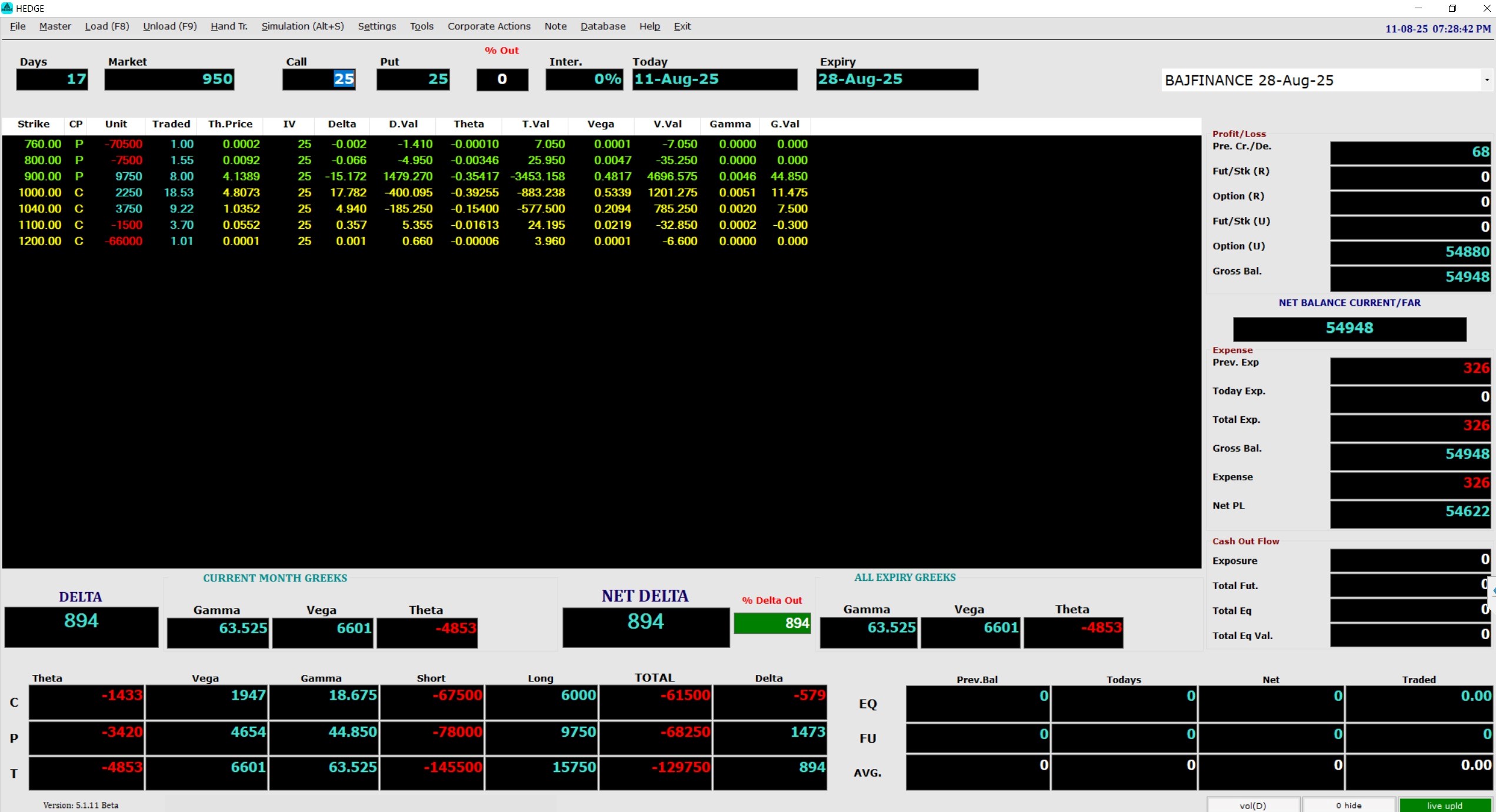Open the Note menu
The width and height of the screenshot is (1496, 812).
pyautogui.click(x=555, y=26)
